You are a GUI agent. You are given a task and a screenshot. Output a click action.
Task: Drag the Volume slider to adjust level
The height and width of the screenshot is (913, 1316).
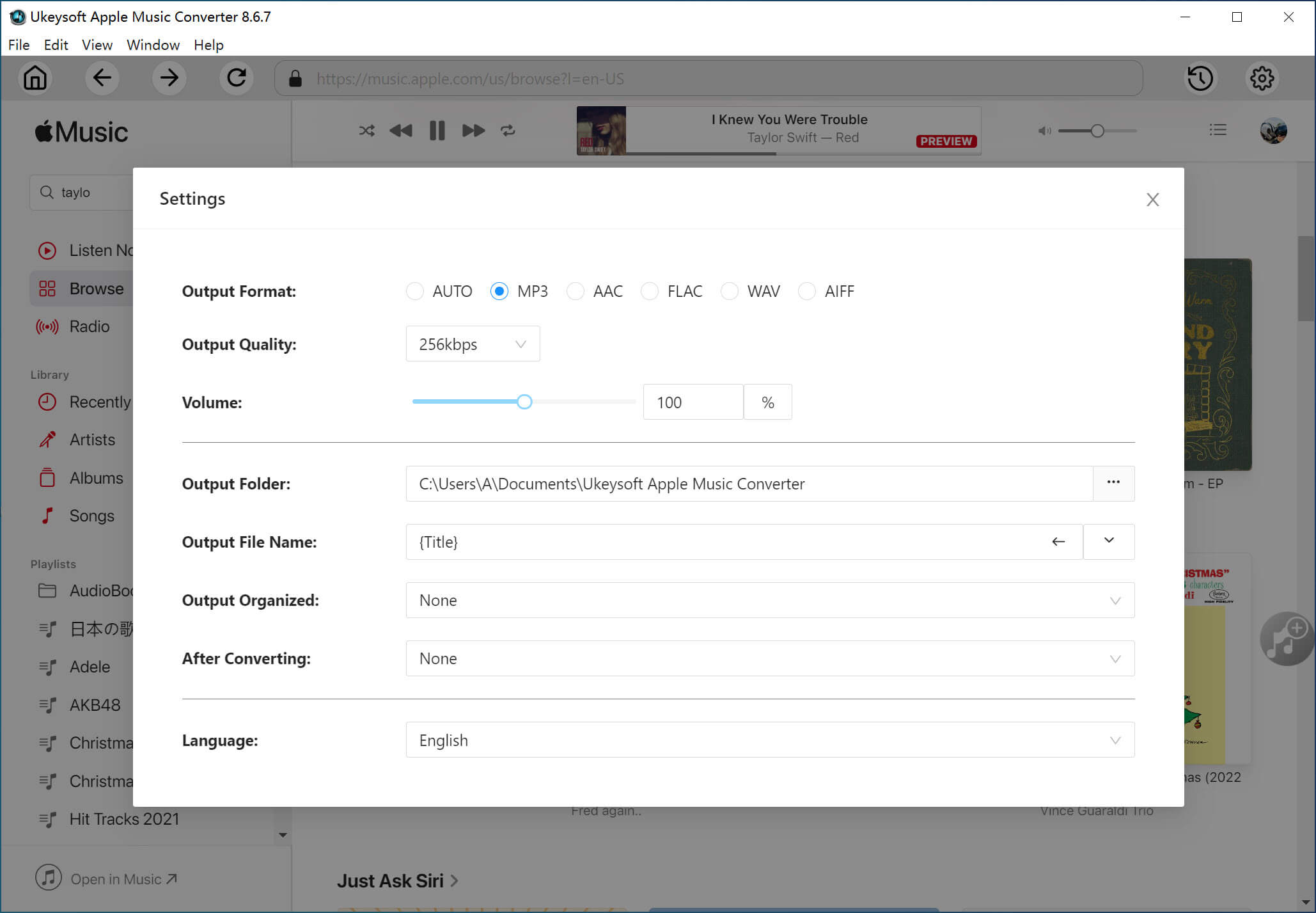524,401
